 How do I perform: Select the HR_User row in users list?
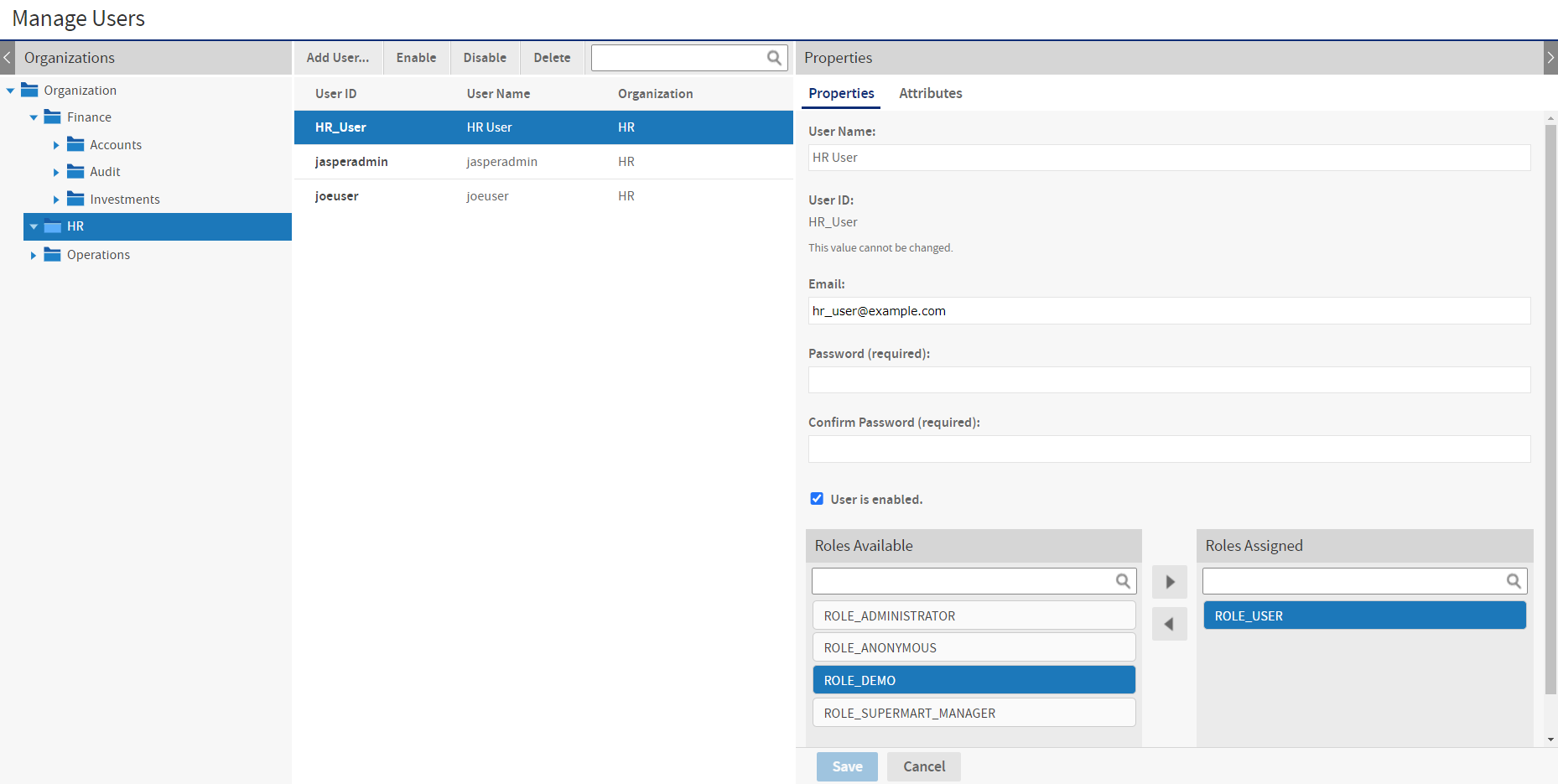pyautogui.click(x=543, y=127)
